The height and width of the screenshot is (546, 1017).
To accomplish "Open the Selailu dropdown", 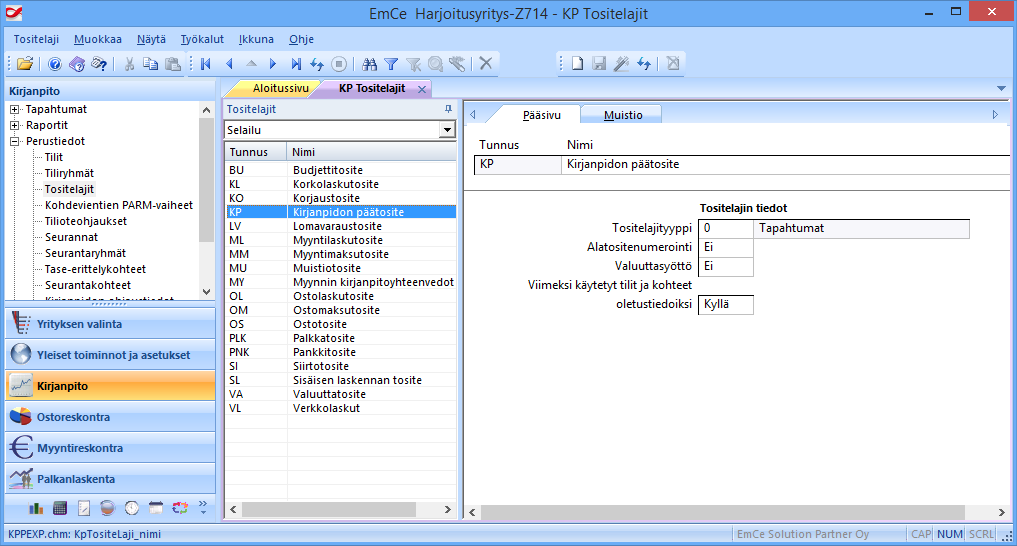I will pyautogui.click(x=447, y=130).
